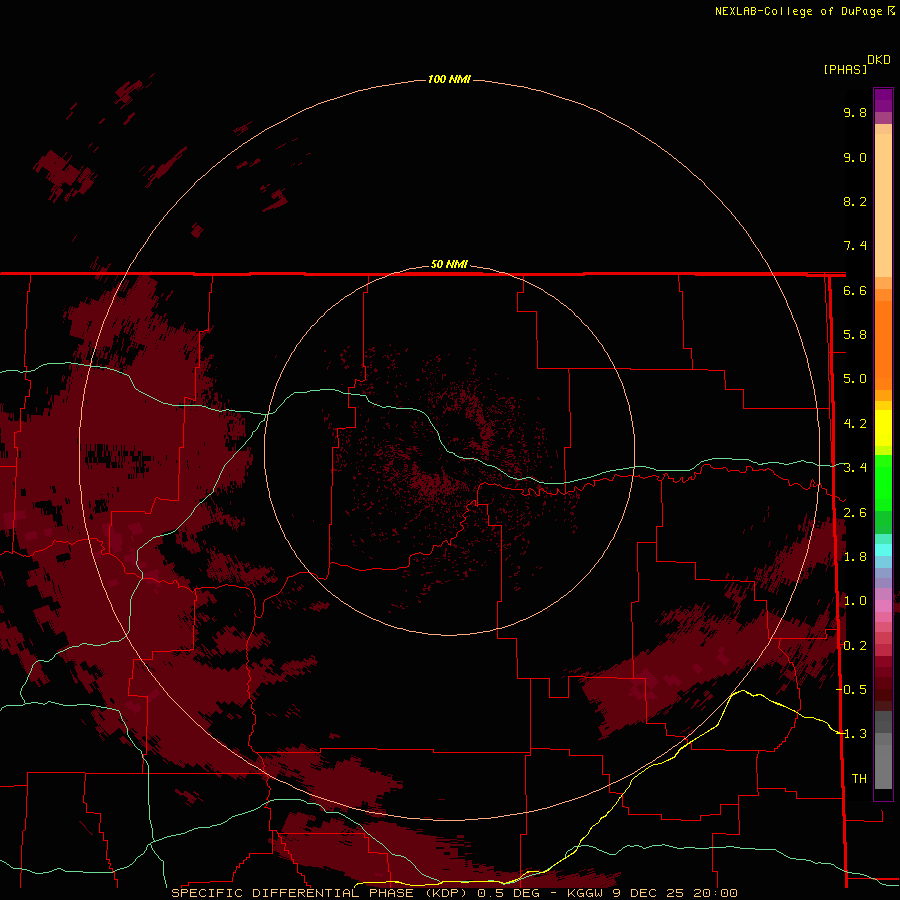The width and height of the screenshot is (900, 900).
Task: Click the 5.0 legend value
Action: (855, 379)
